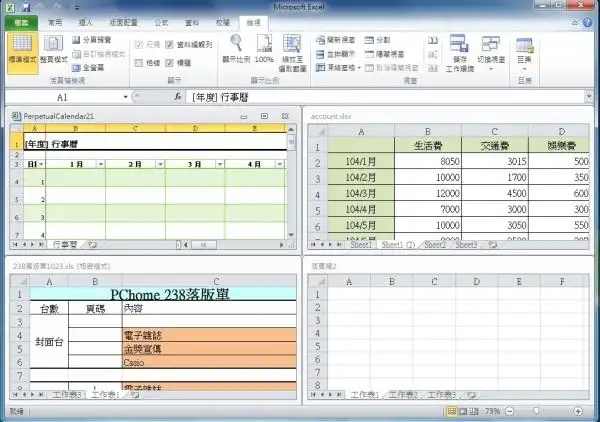600x422 pixels.
Task: Switch to Page Layout view (整頁模式)
Action: pos(54,50)
